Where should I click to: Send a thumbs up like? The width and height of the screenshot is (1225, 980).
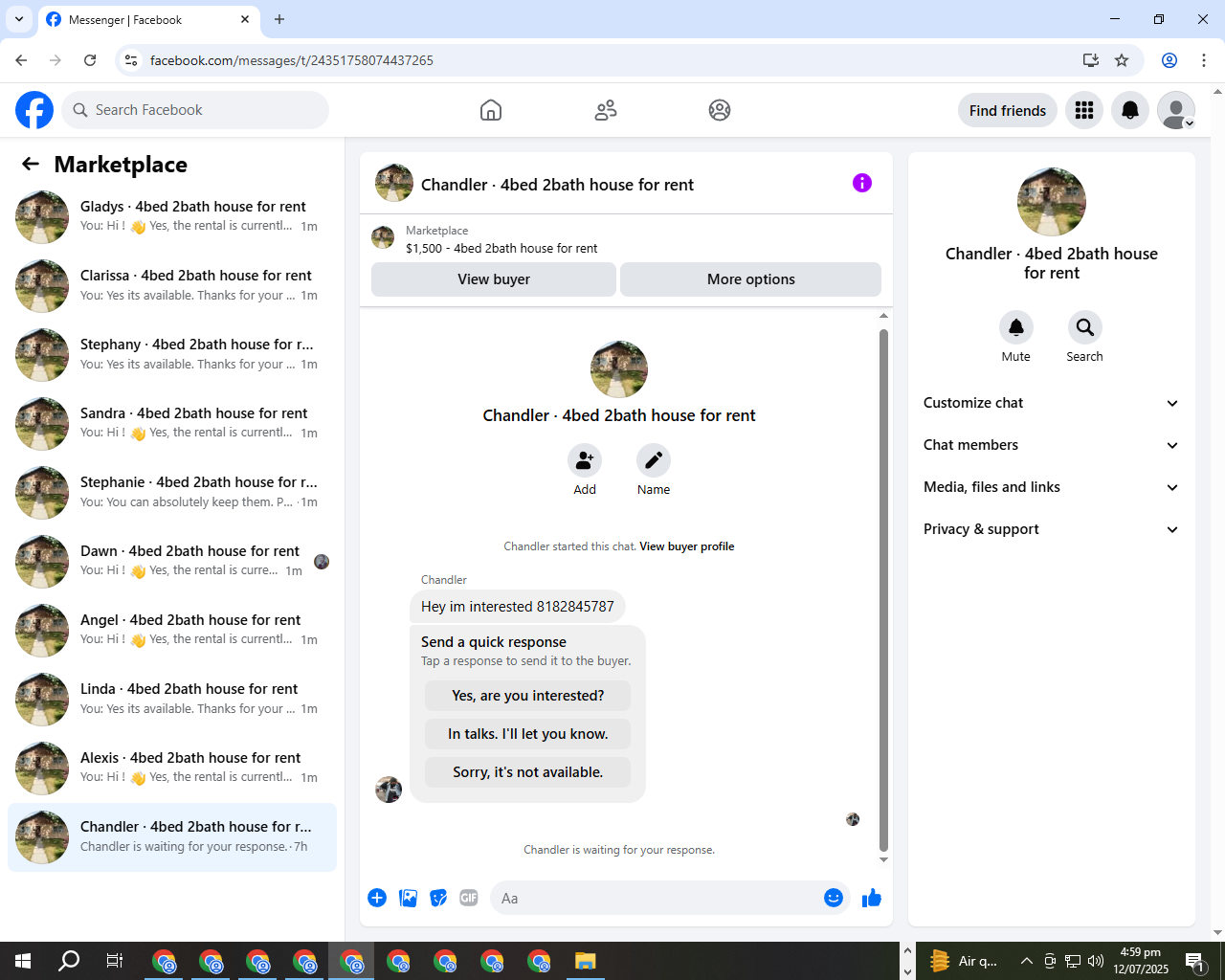[x=872, y=898]
